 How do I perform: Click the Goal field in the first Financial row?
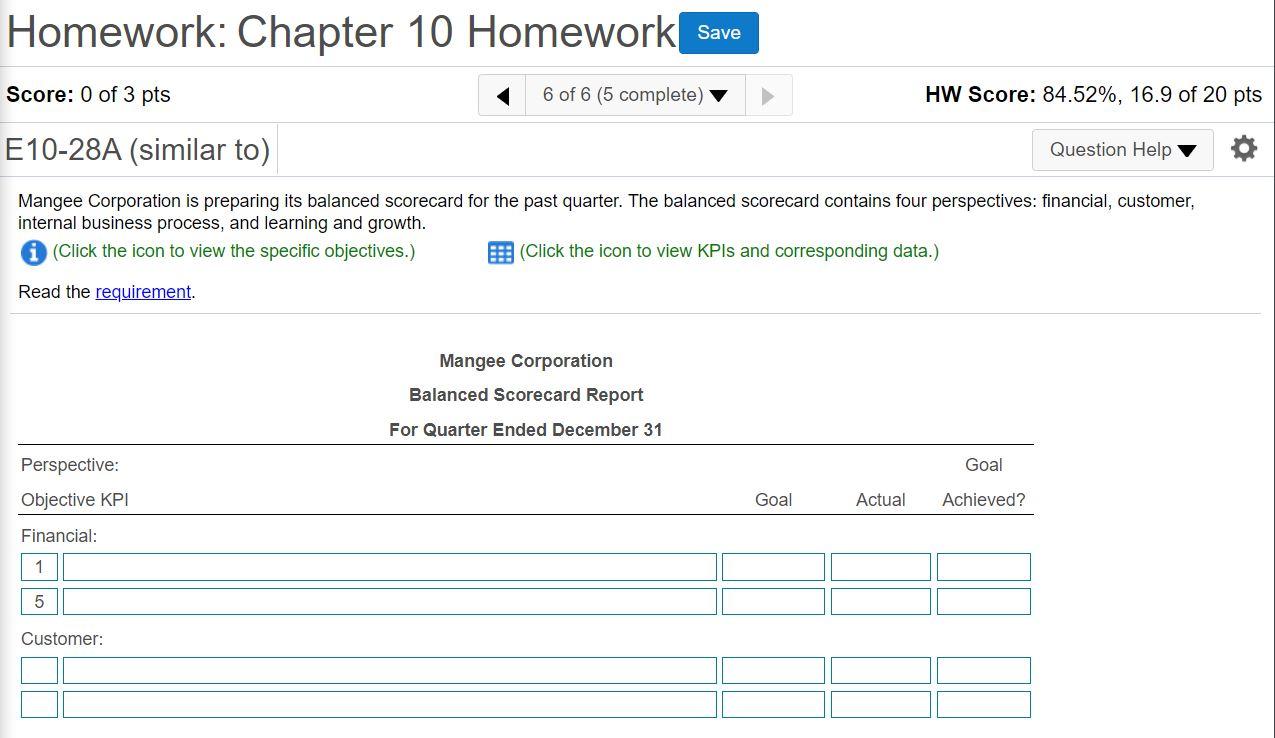773,566
